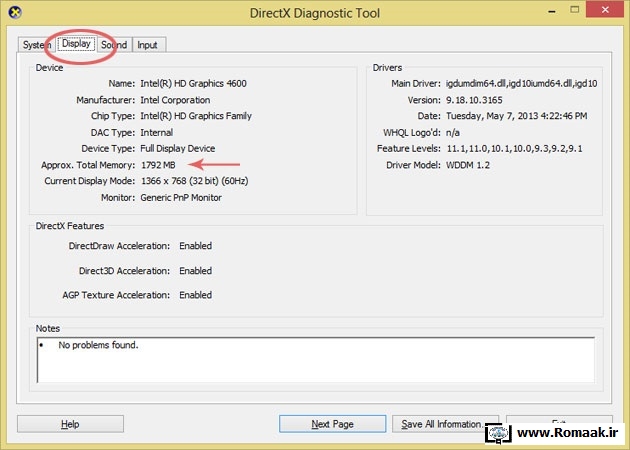This screenshot has height=450, width=630.
Task: Click the window title "DirectX Diagnostic Tool"
Action: click(315, 13)
